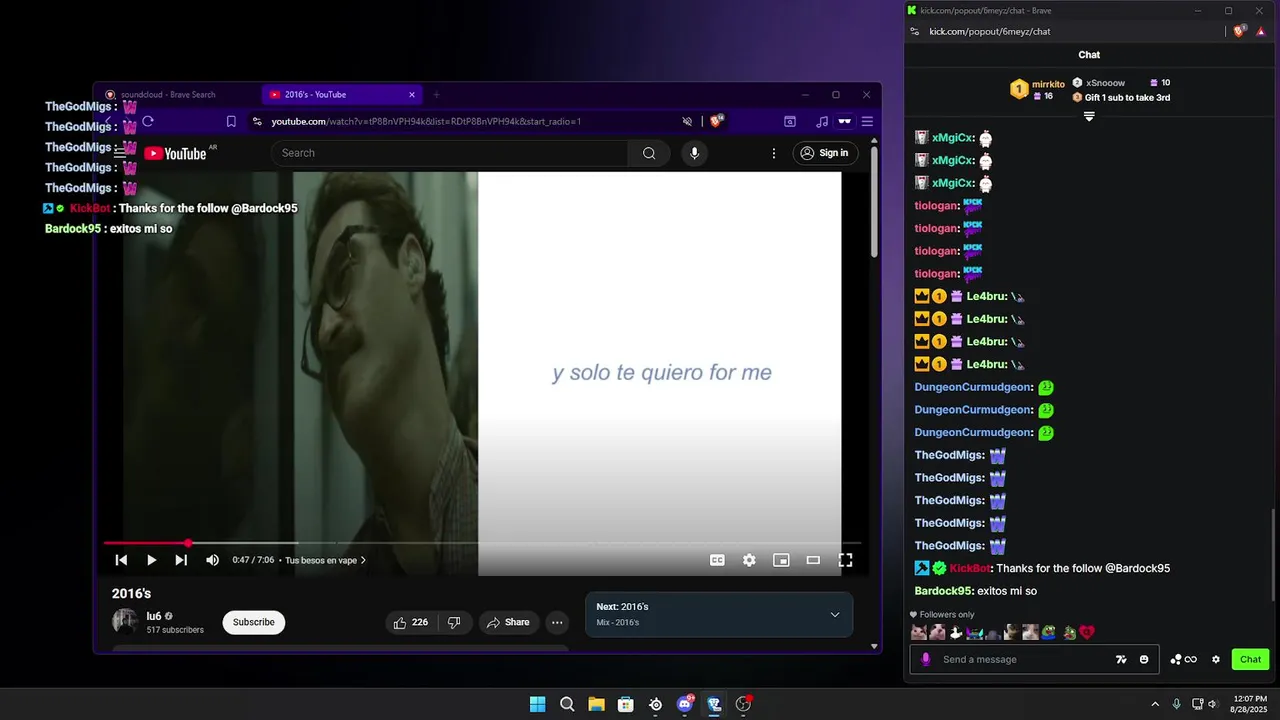Insert the red heart emote

pyautogui.click(x=1087, y=632)
